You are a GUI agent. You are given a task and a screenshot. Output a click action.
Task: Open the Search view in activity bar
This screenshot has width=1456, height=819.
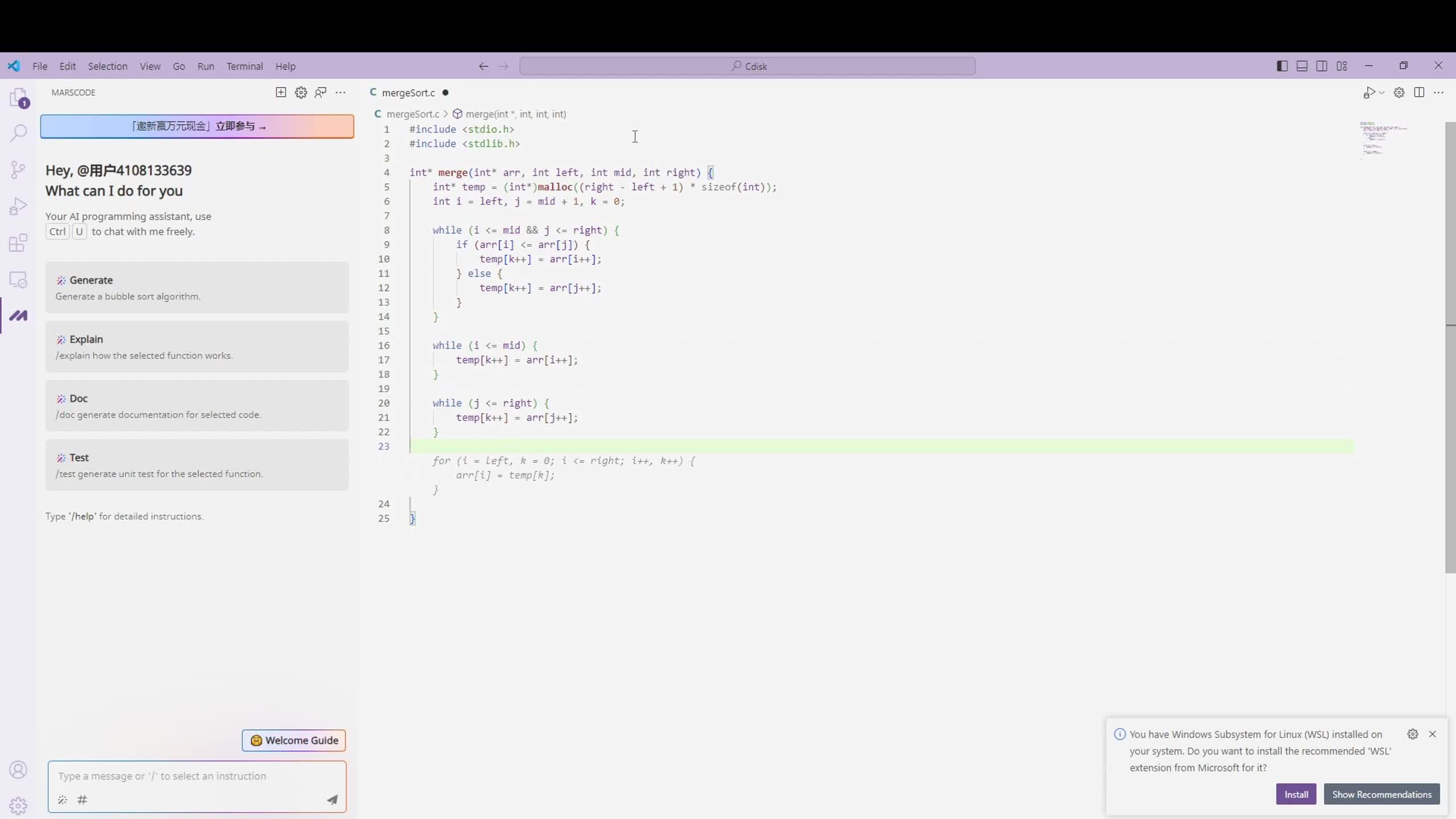click(x=18, y=133)
